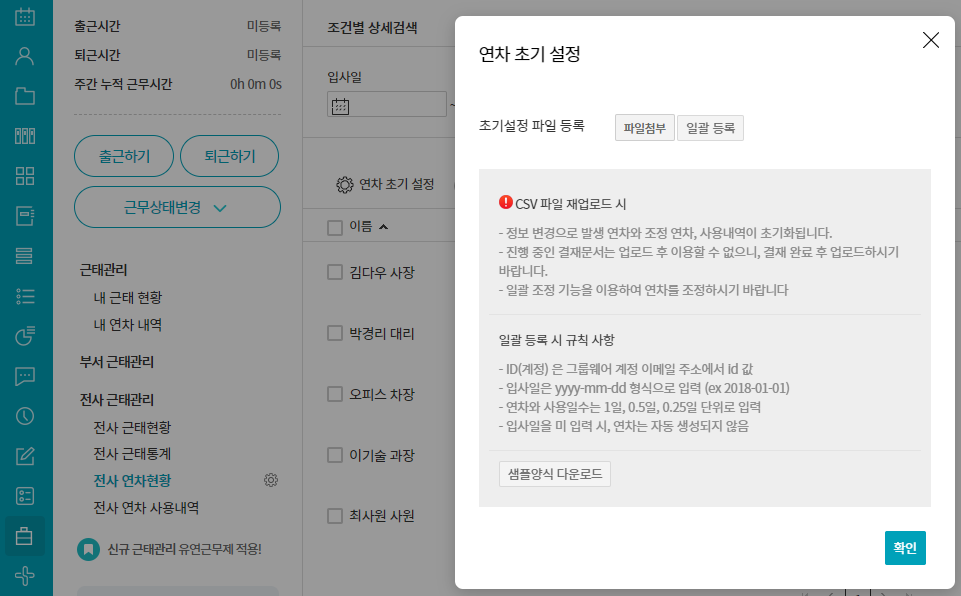Open the calendar icon in left sidebar
Image resolution: width=961 pixels, height=596 pixels.
(25, 17)
